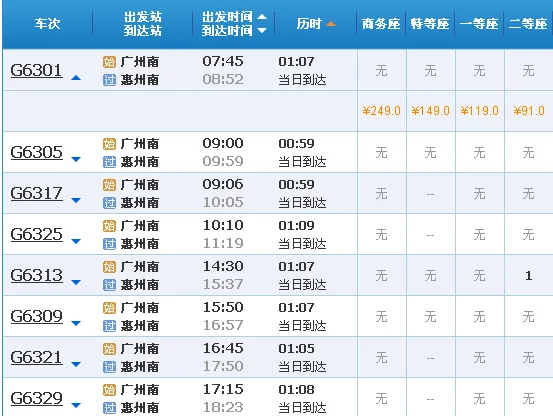Screen dimensions: 553x416
Task: Click the 过 passing icon for G6309
Action: pos(109,326)
